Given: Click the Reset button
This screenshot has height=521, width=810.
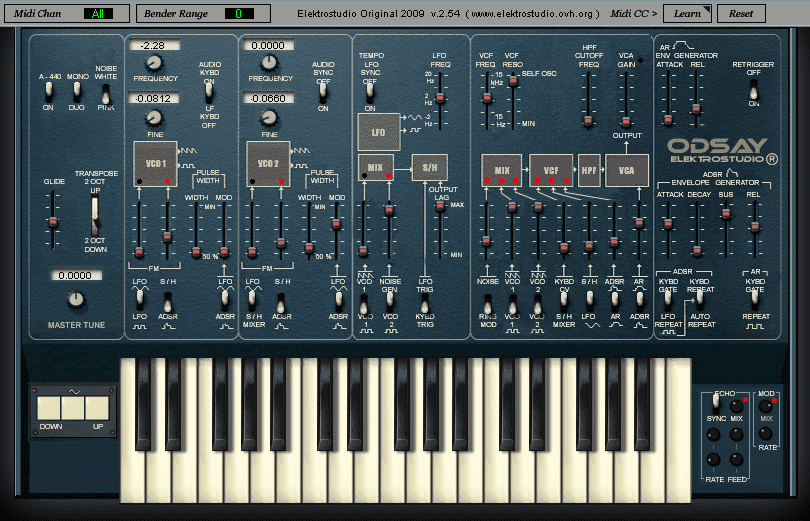Looking at the screenshot, I should 741,14.
